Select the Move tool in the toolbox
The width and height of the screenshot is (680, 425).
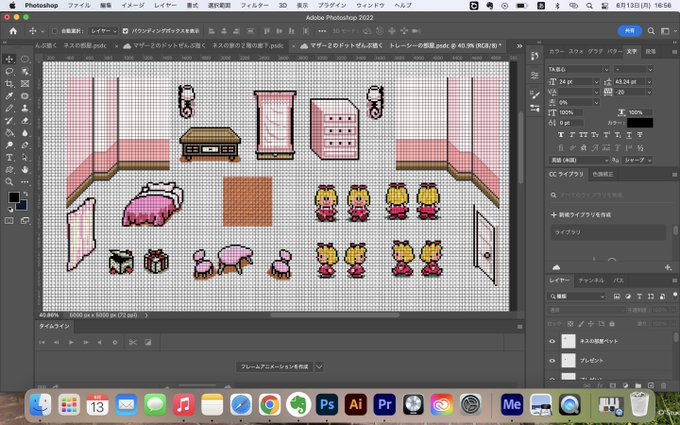coord(9,59)
